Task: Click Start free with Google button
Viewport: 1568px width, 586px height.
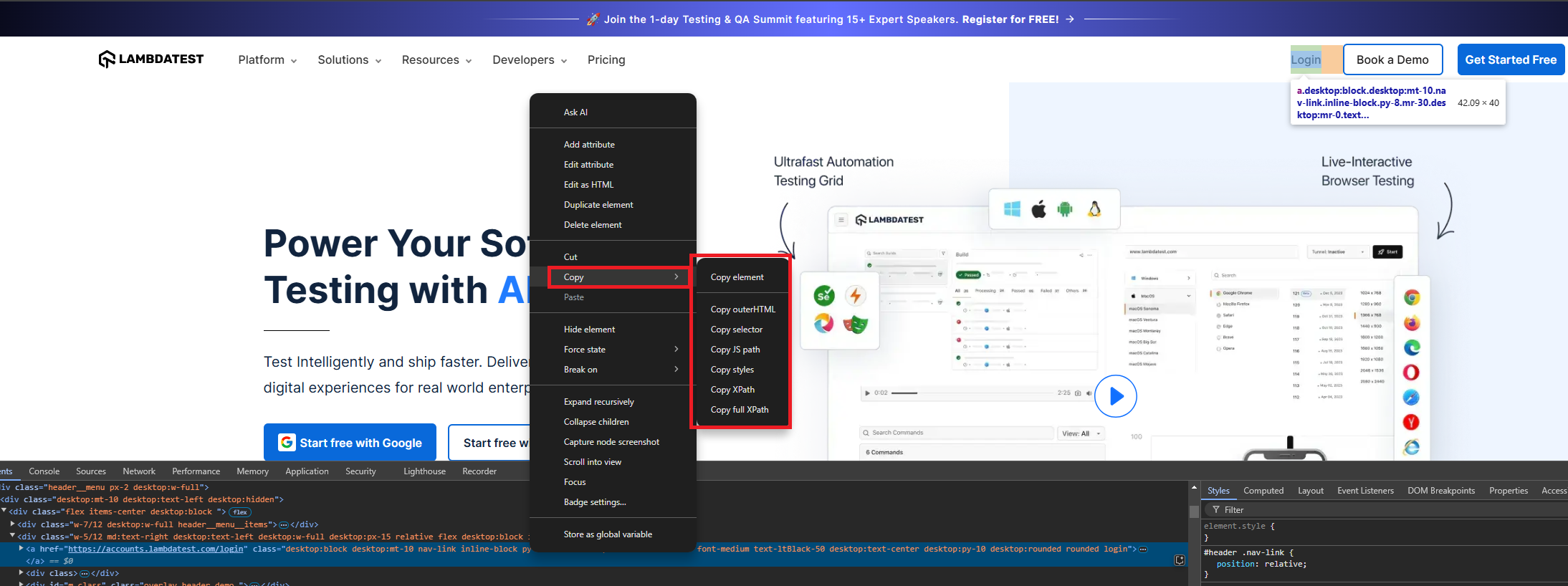Action: pyautogui.click(x=350, y=443)
